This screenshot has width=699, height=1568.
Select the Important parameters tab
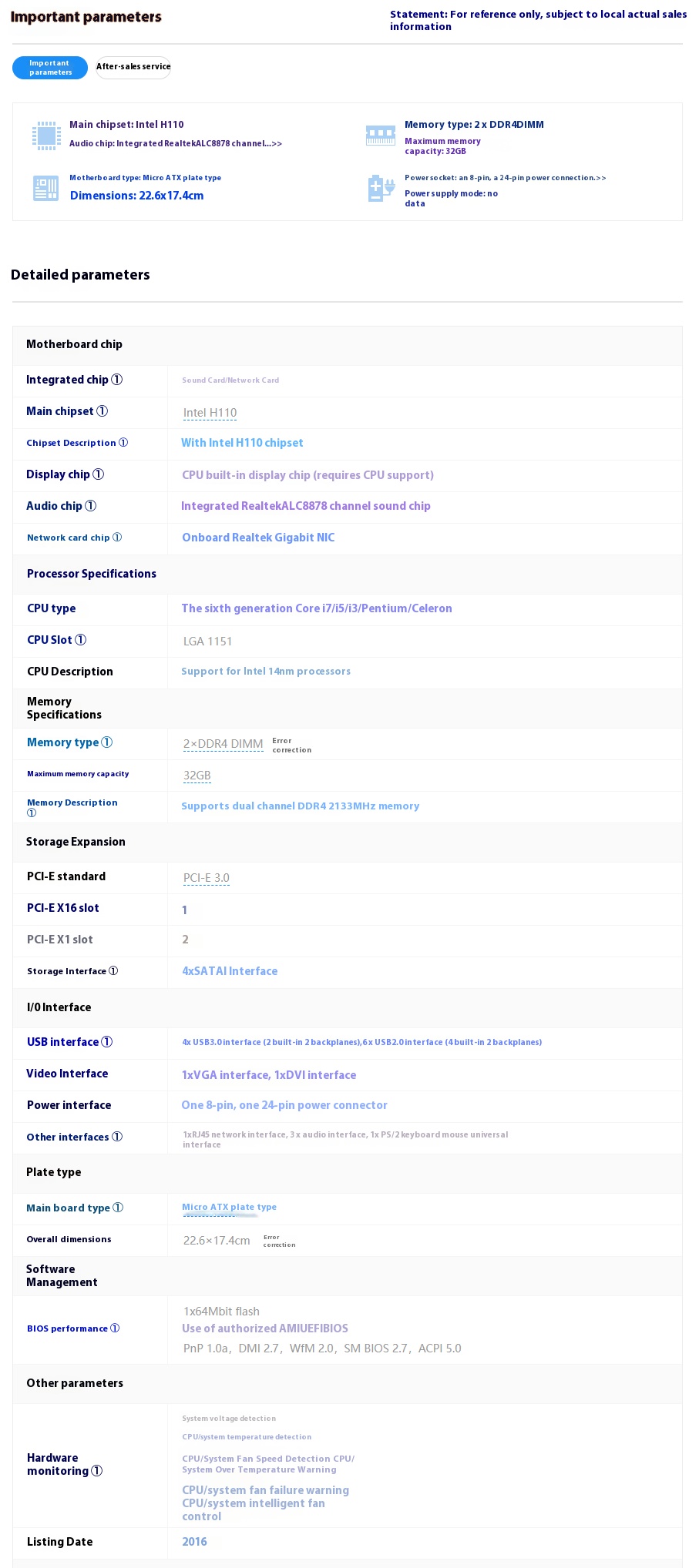click(51, 68)
